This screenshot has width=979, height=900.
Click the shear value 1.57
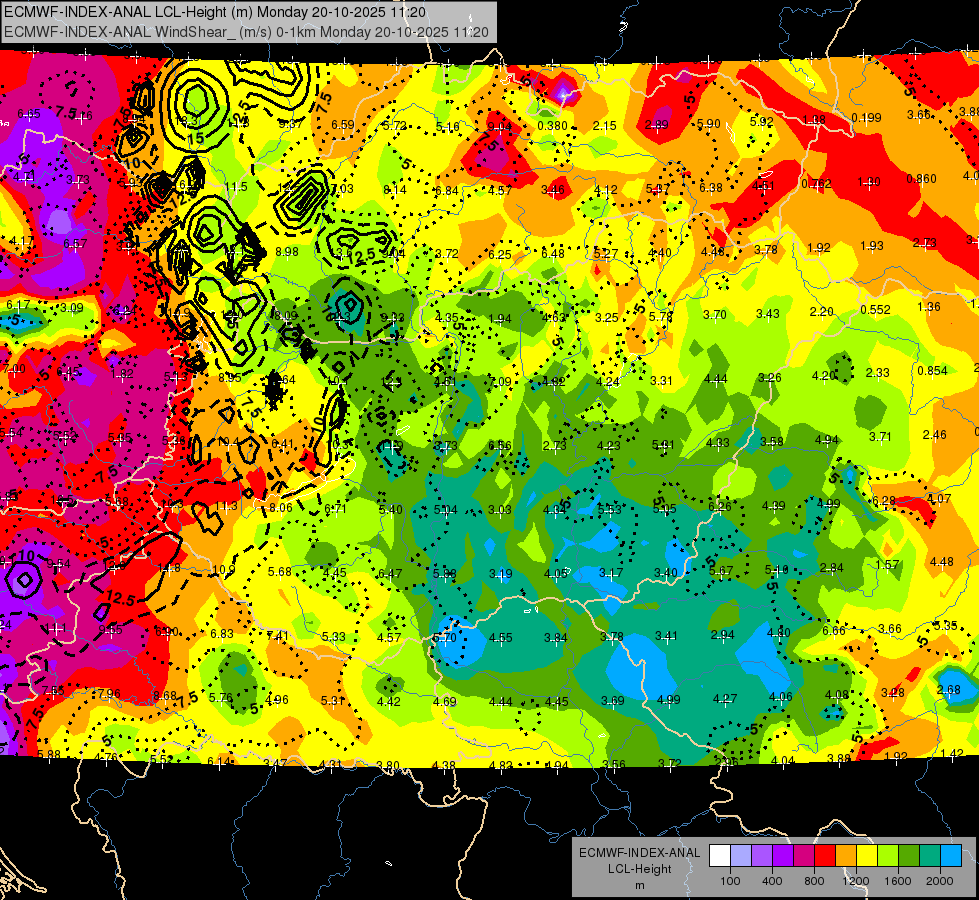tap(887, 565)
